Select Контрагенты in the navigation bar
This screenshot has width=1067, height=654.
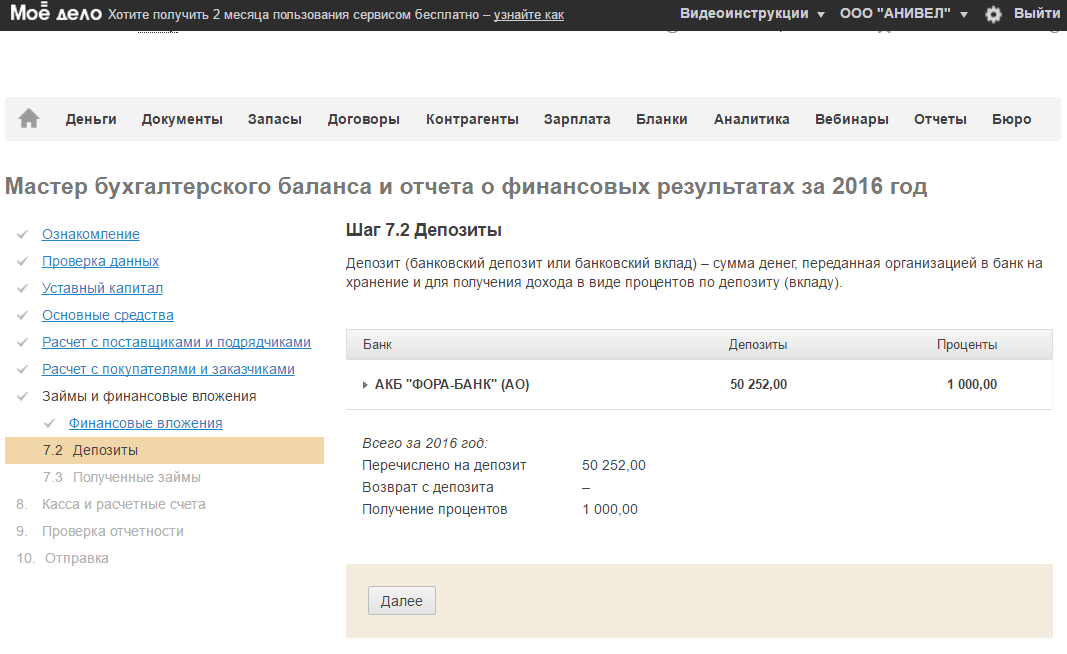click(x=472, y=119)
